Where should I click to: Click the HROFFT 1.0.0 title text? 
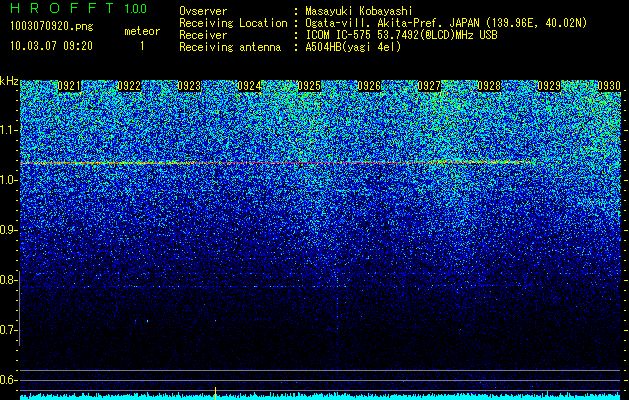(x=78, y=8)
